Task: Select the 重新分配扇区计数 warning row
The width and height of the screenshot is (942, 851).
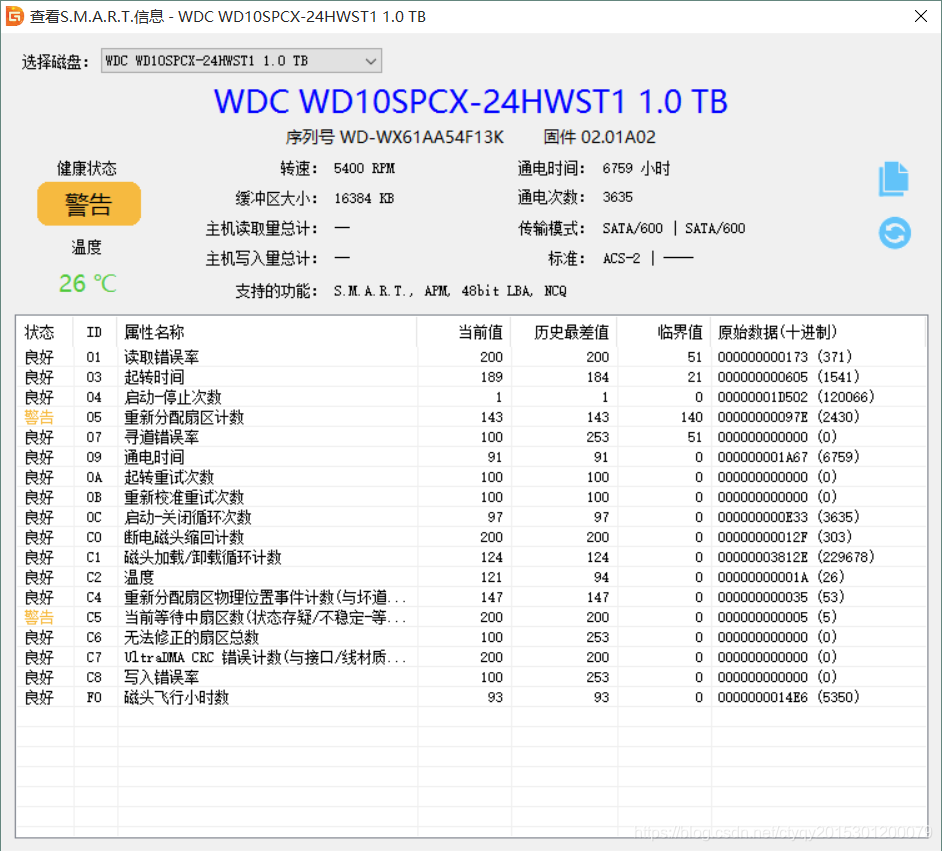Action: [x=471, y=417]
